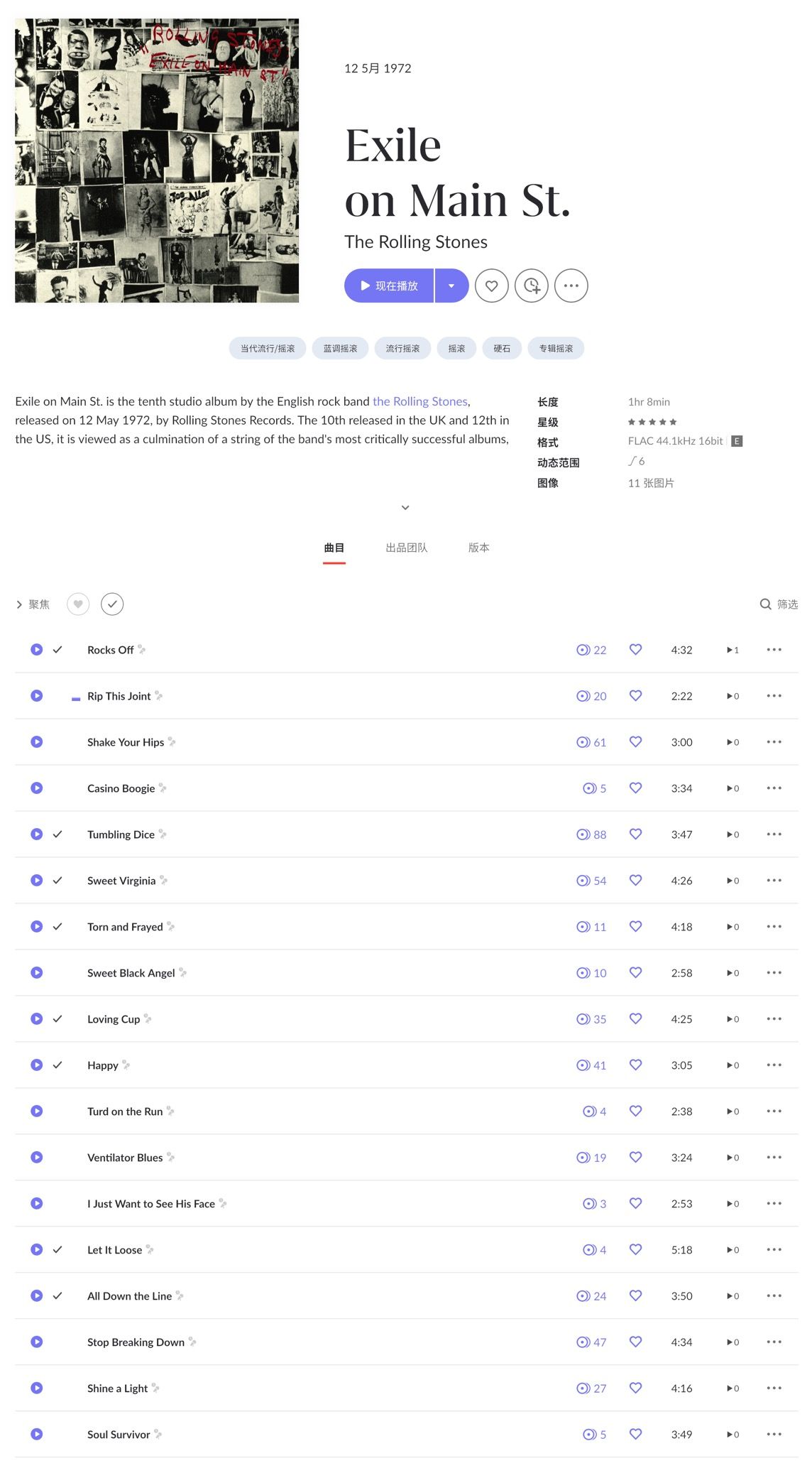Image resolution: width=812 pixels, height=1468 pixels.
Task: Favorite the track Turd on the Run
Action: pos(636,1111)
